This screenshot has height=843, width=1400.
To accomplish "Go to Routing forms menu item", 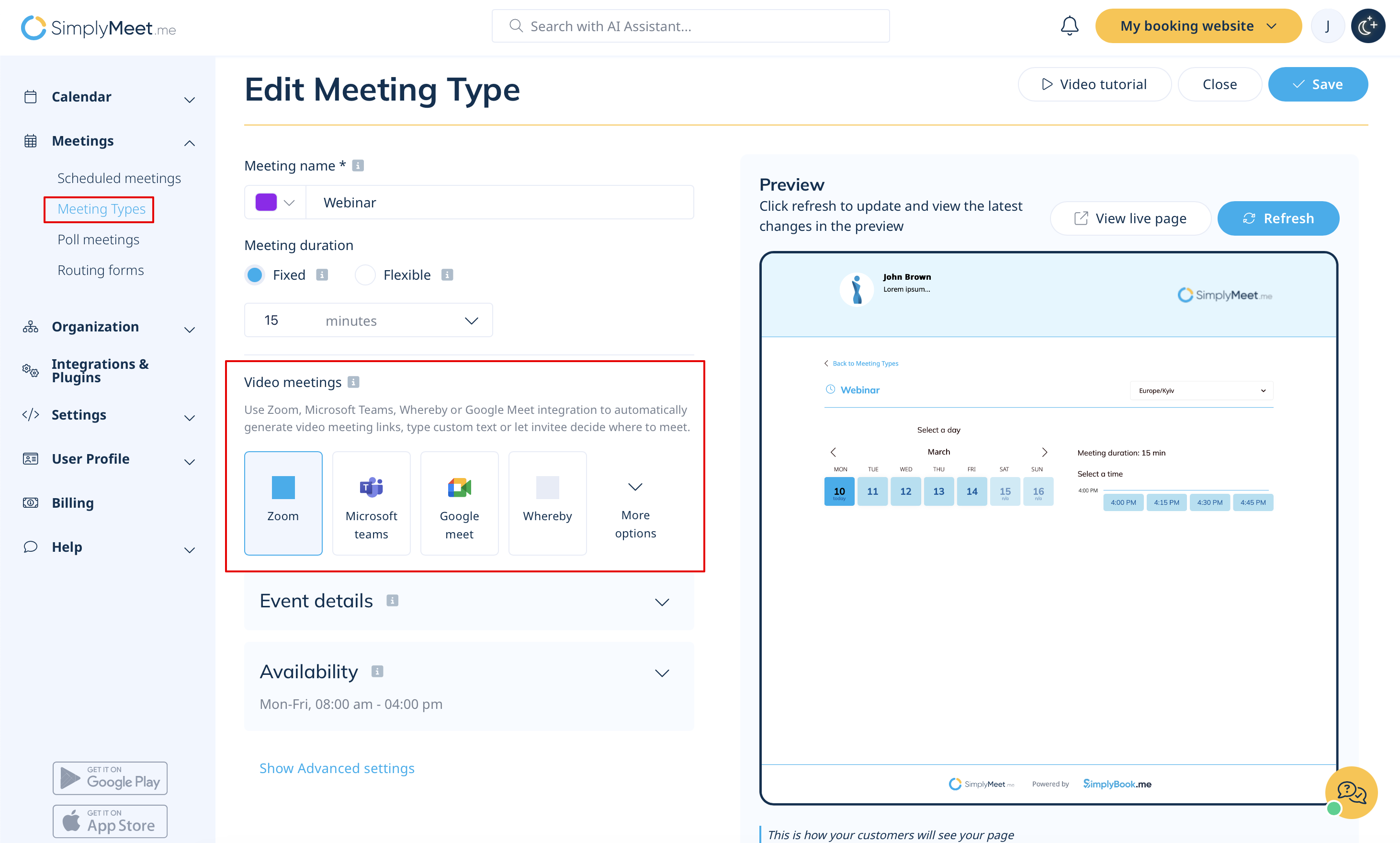I will point(101,270).
